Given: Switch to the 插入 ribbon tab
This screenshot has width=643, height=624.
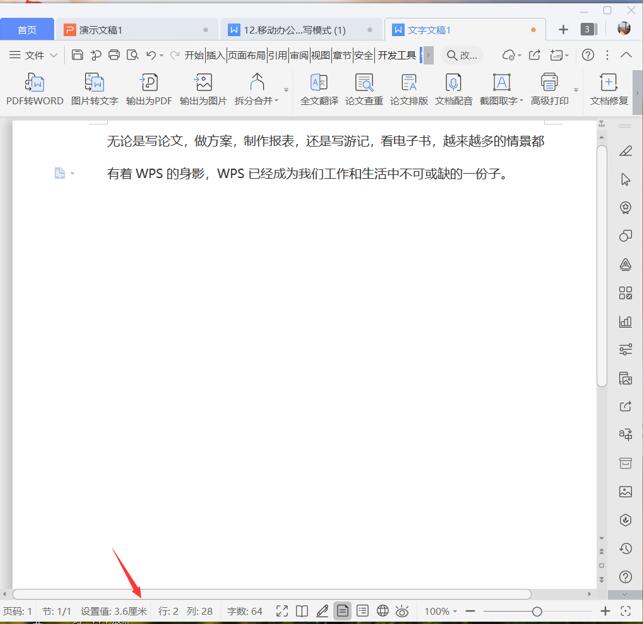Looking at the screenshot, I should 216,55.
